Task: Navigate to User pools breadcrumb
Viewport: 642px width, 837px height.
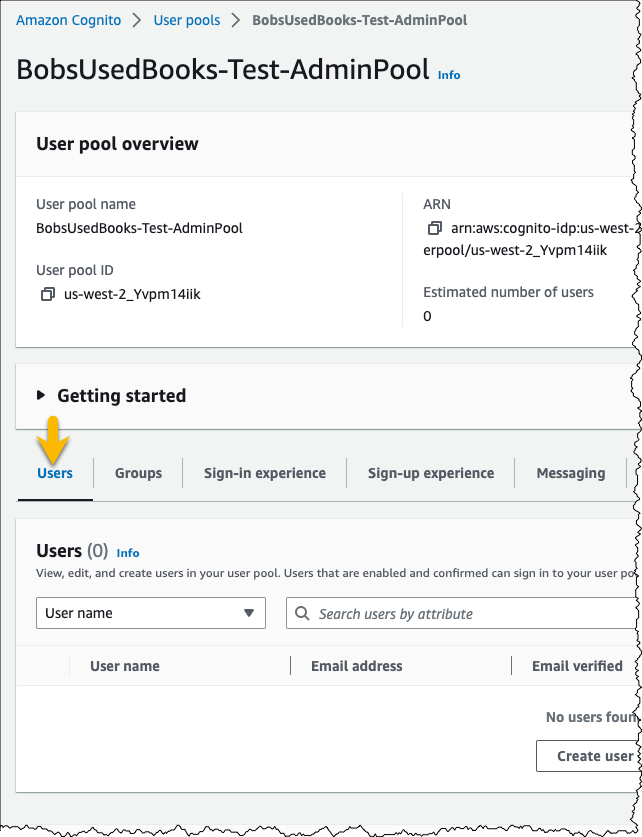Action: (x=187, y=20)
